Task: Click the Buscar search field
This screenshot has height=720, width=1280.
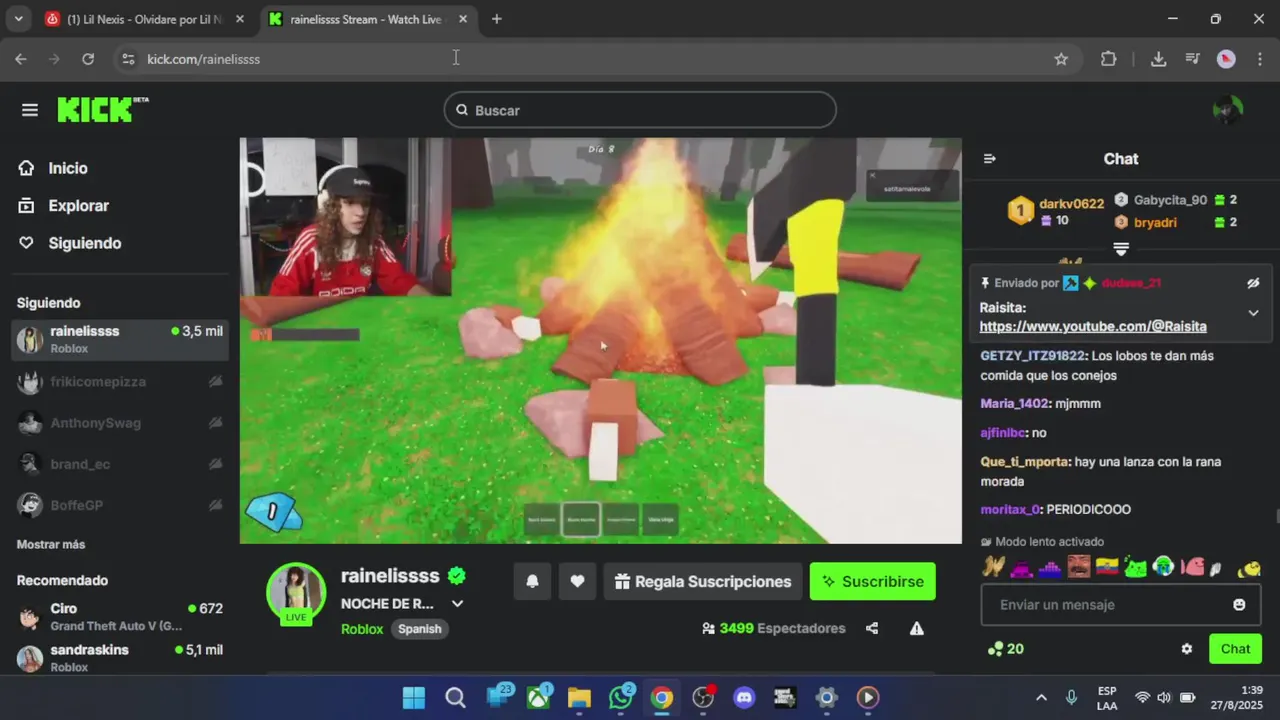Action: pyautogui.click(x=640, y=110)
